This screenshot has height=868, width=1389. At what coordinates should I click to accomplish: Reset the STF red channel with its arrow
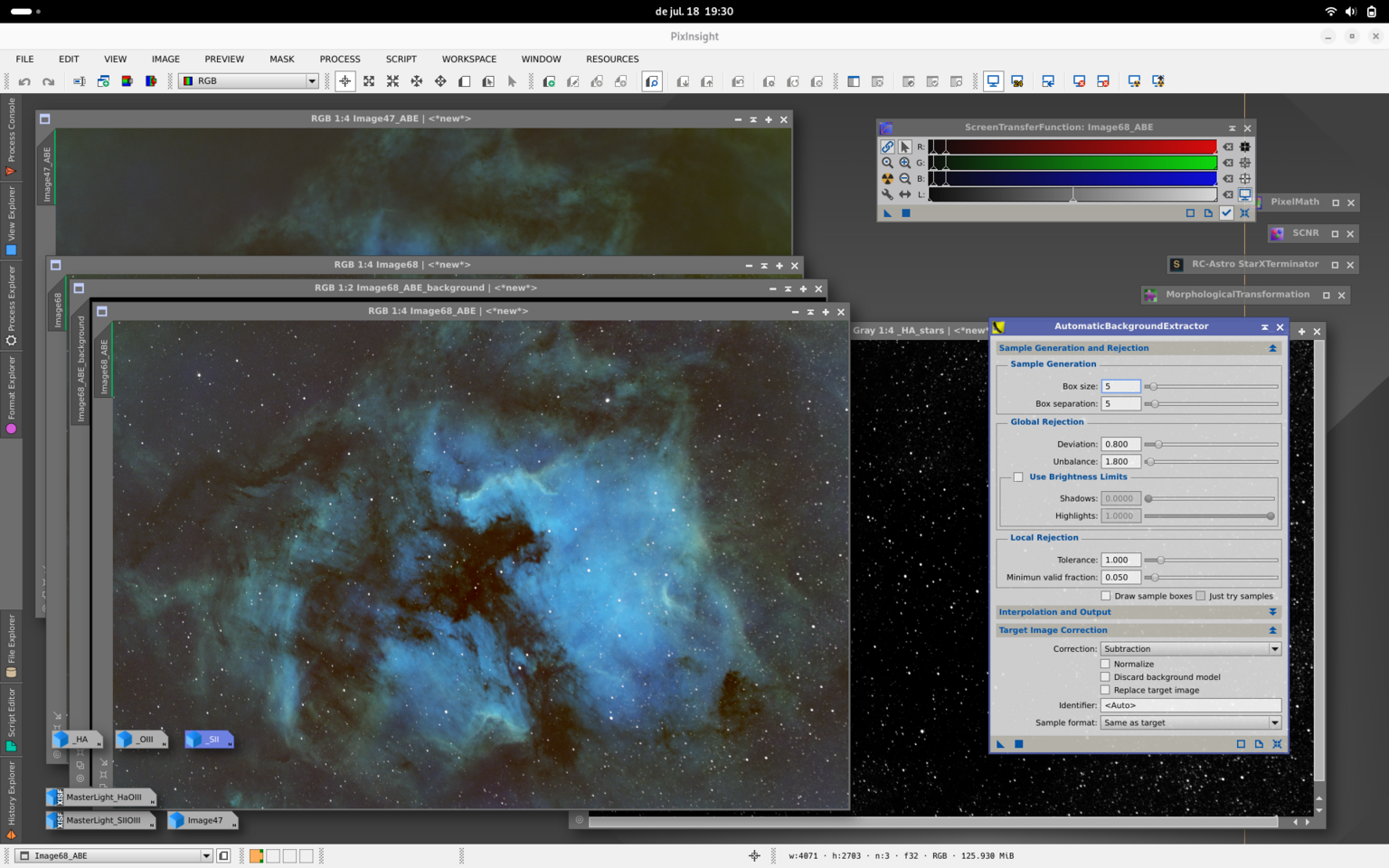(x=1228, y=146)
